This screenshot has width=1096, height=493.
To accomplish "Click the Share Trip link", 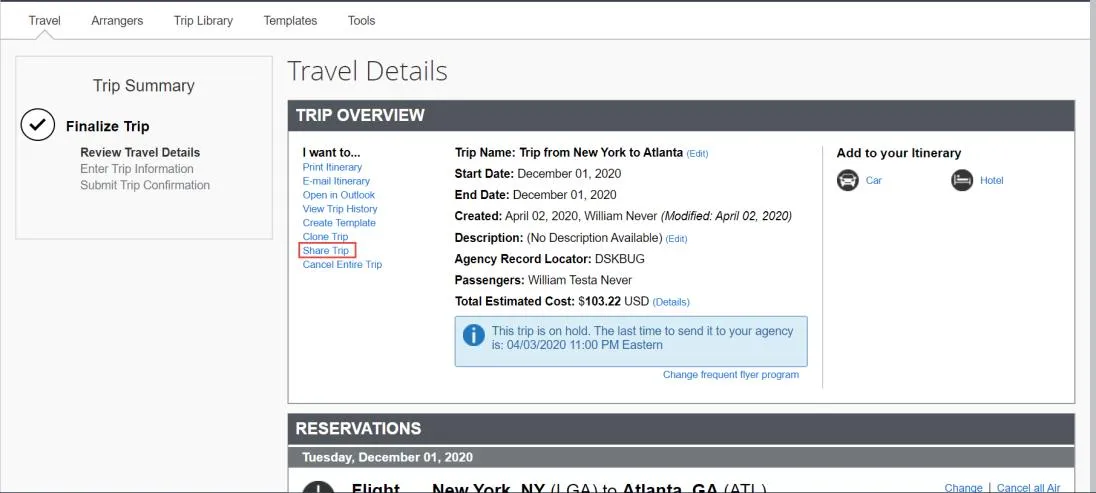I will click(326, 250).
